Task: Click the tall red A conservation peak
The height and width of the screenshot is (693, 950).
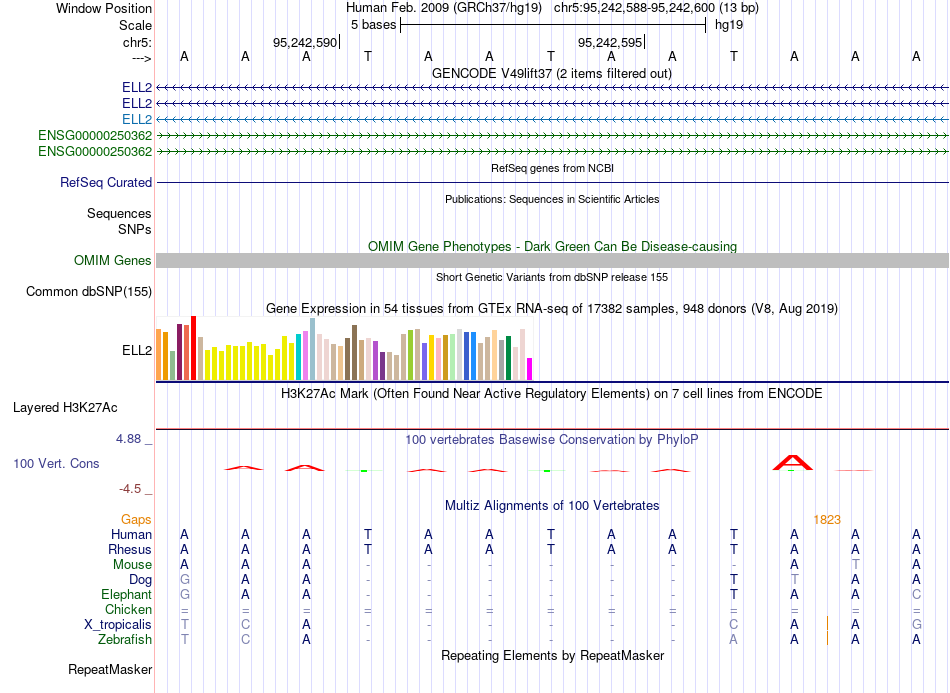Action: point(792,463)
